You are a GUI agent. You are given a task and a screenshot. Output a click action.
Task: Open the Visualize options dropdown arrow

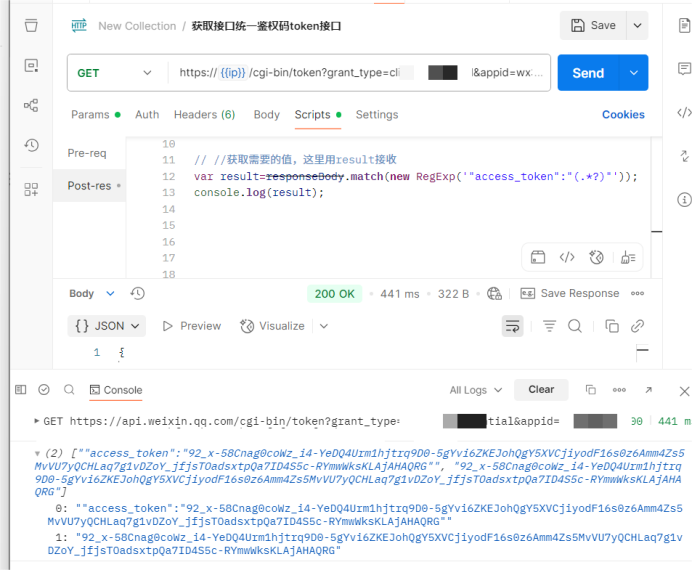pyautogui.click(x=324, y=326)
